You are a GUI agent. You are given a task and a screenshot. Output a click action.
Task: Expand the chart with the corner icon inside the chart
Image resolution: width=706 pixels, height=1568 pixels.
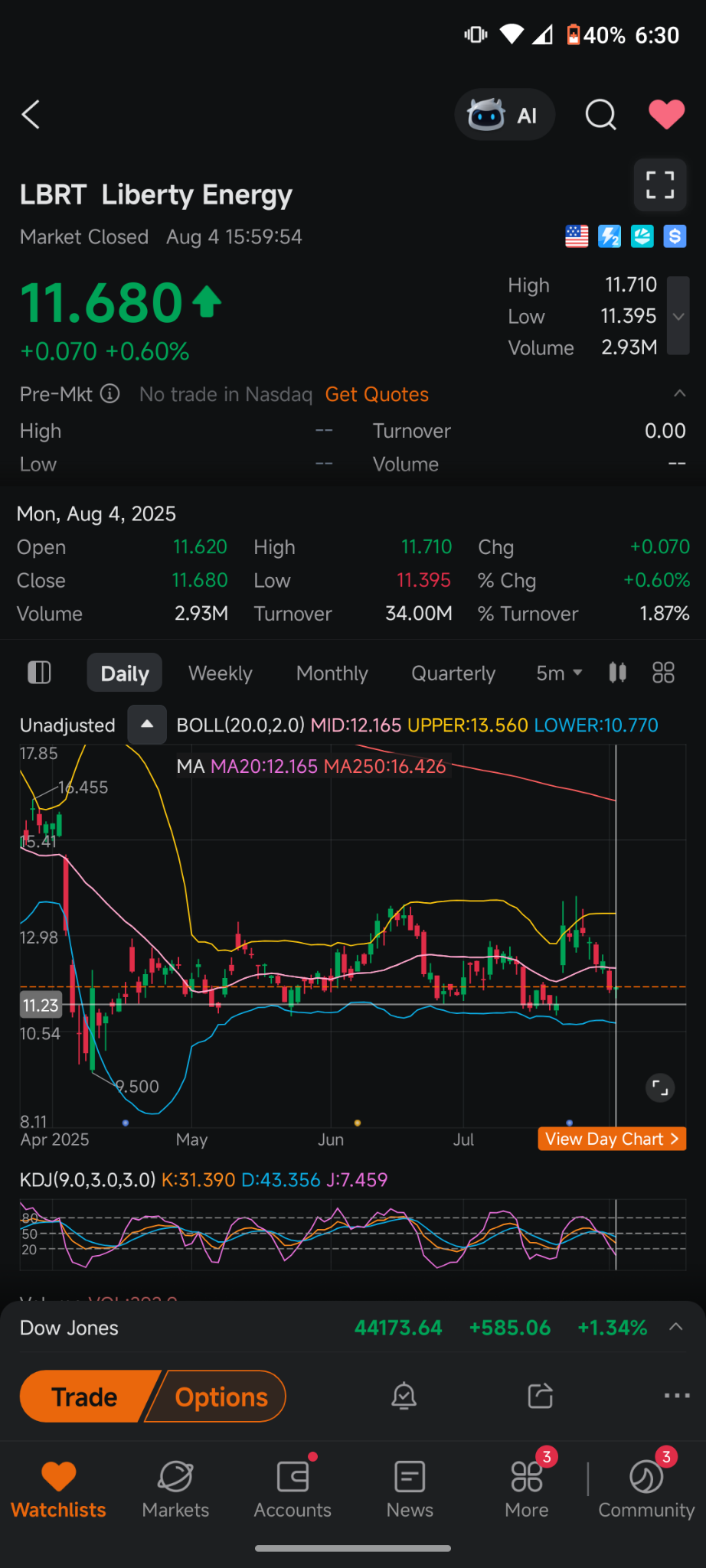click(x=660, y=1087)
